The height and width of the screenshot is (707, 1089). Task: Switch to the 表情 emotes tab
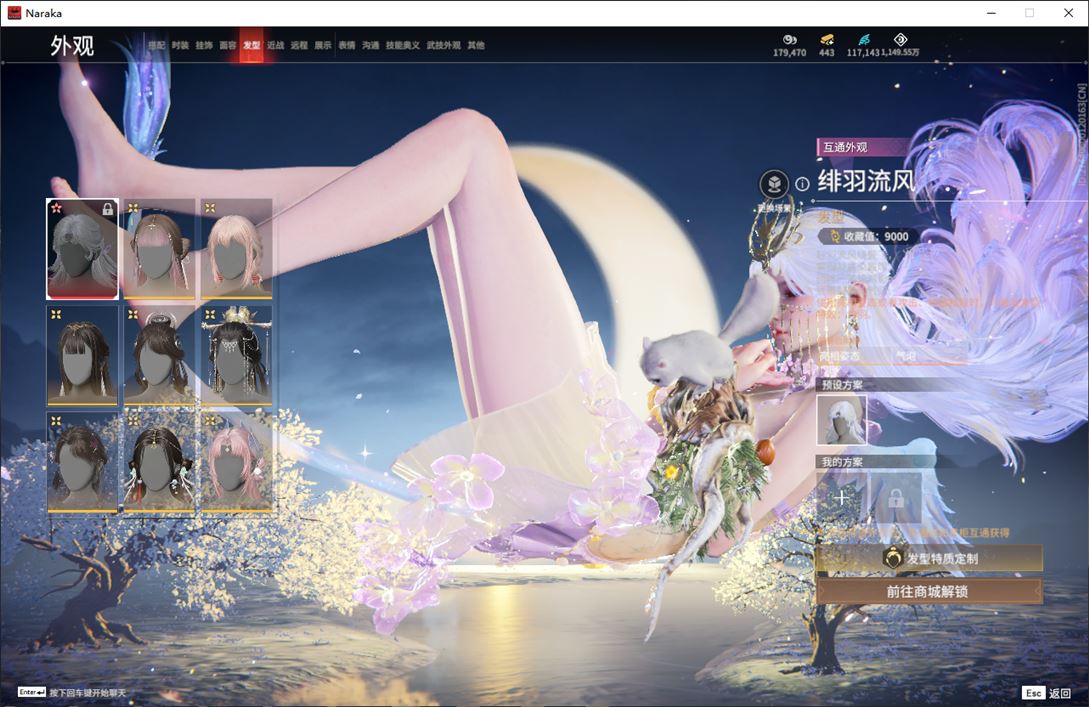(347, 45)
